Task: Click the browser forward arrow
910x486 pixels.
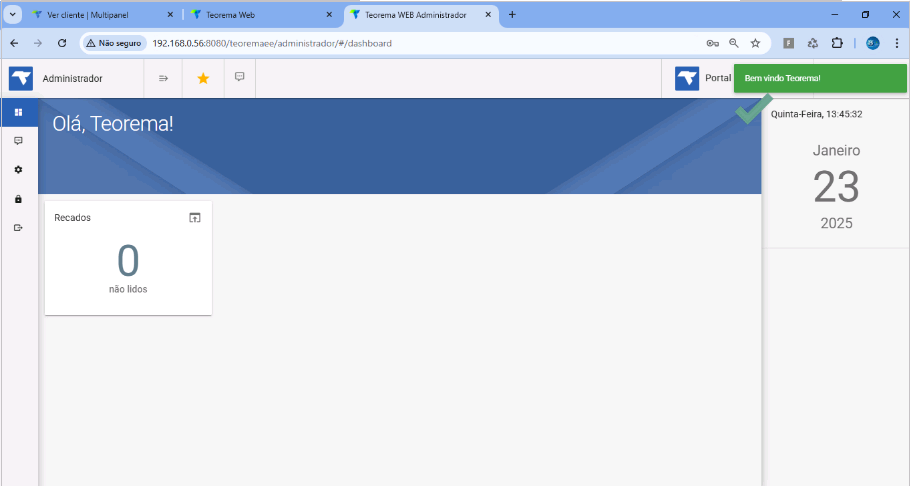Action: [38, 43]
